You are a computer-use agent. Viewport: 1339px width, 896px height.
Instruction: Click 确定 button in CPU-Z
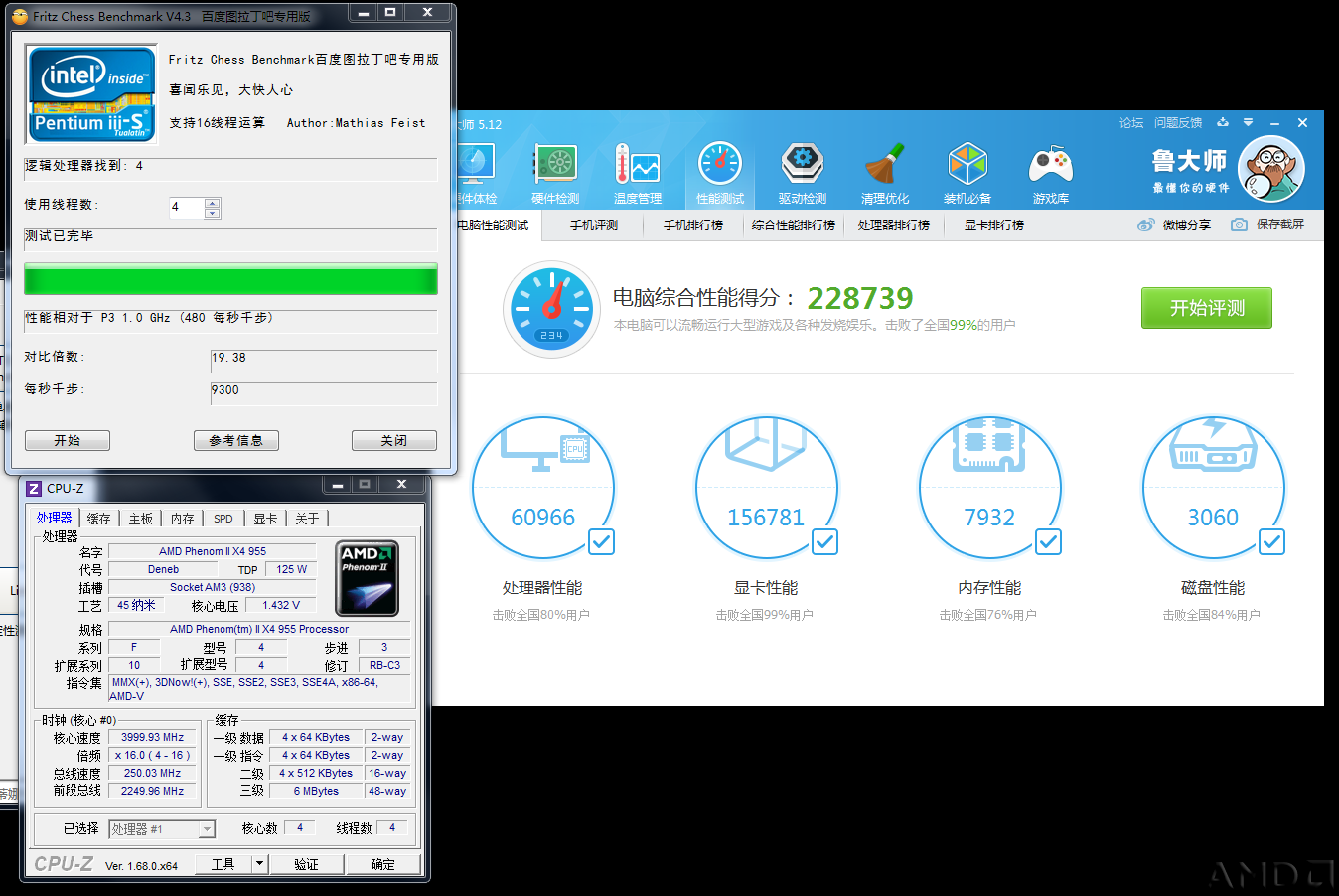click(383, 864)
